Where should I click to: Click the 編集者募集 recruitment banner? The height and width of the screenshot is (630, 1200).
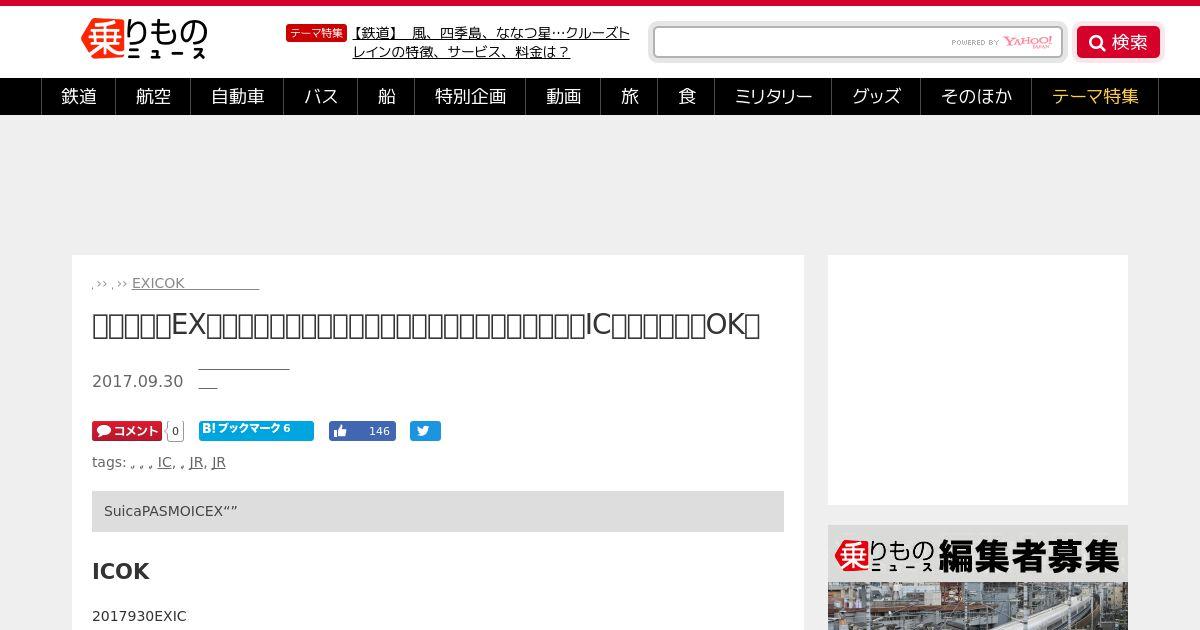click(x=978, y=577)
